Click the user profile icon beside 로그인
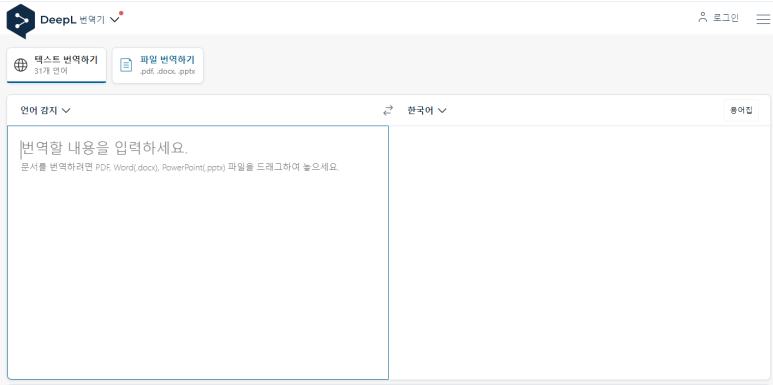The image size is (773, 385). 703,17
